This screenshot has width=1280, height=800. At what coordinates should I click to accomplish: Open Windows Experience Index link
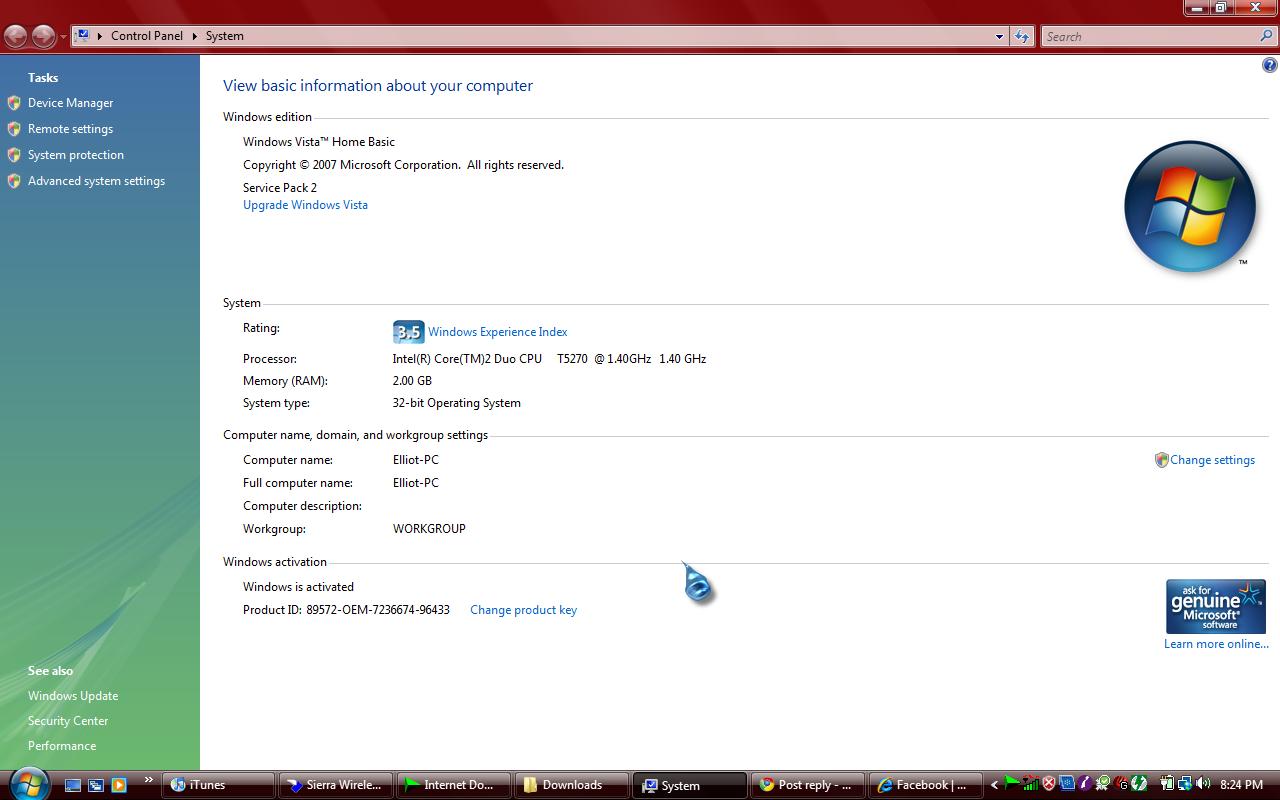[497, 332]
